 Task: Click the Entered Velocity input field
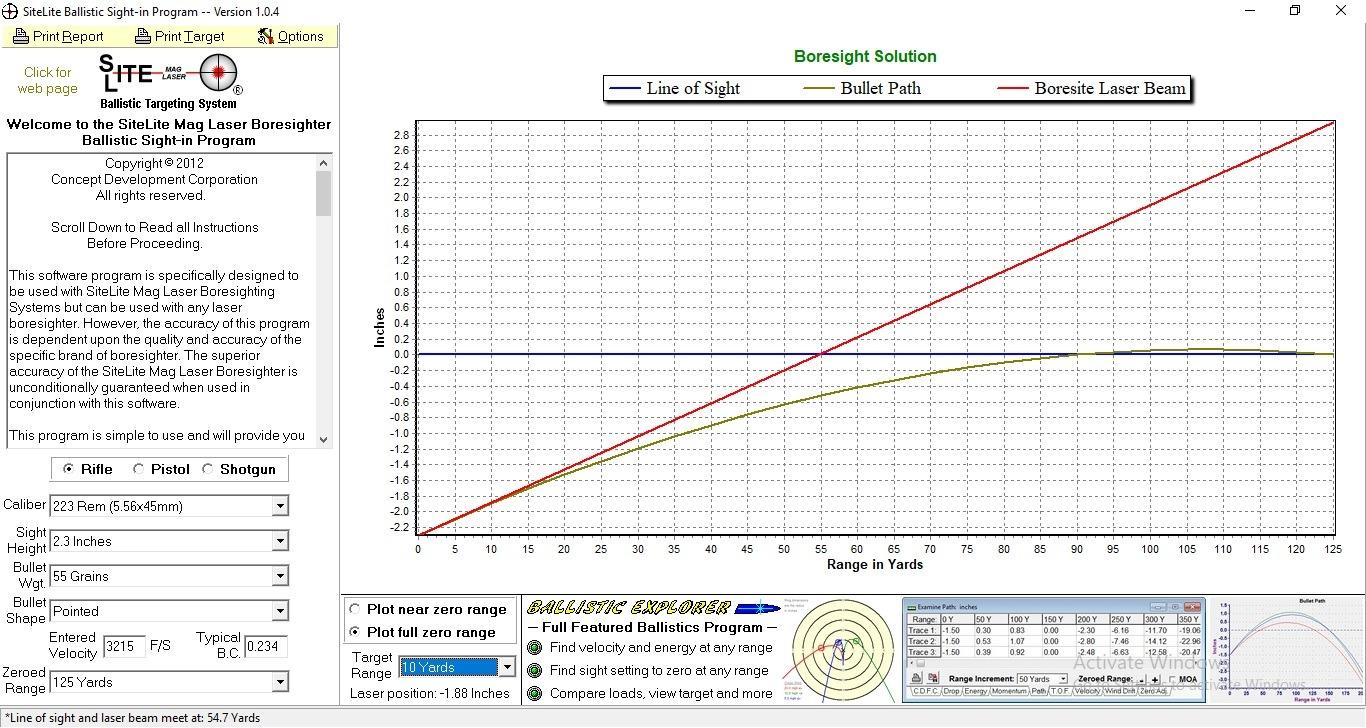[x=124, y=646]
